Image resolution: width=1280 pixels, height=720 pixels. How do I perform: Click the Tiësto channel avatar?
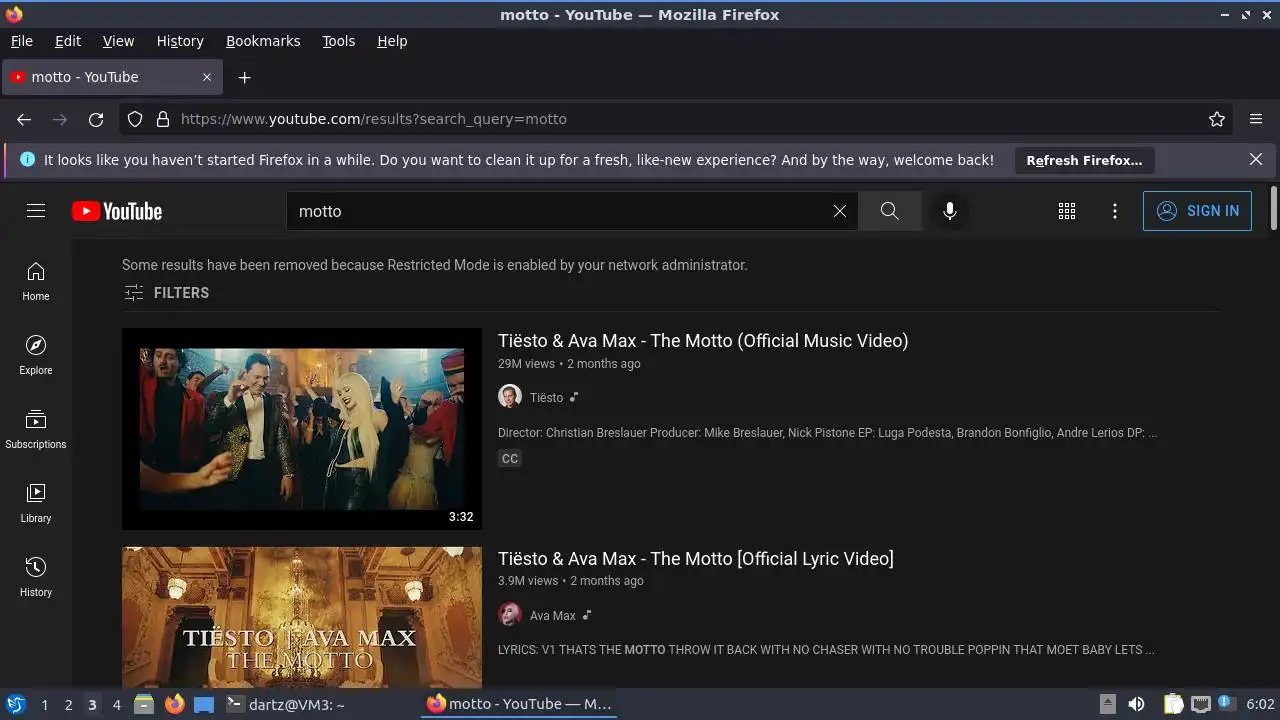pyautogui.click(x=510, y=397)
